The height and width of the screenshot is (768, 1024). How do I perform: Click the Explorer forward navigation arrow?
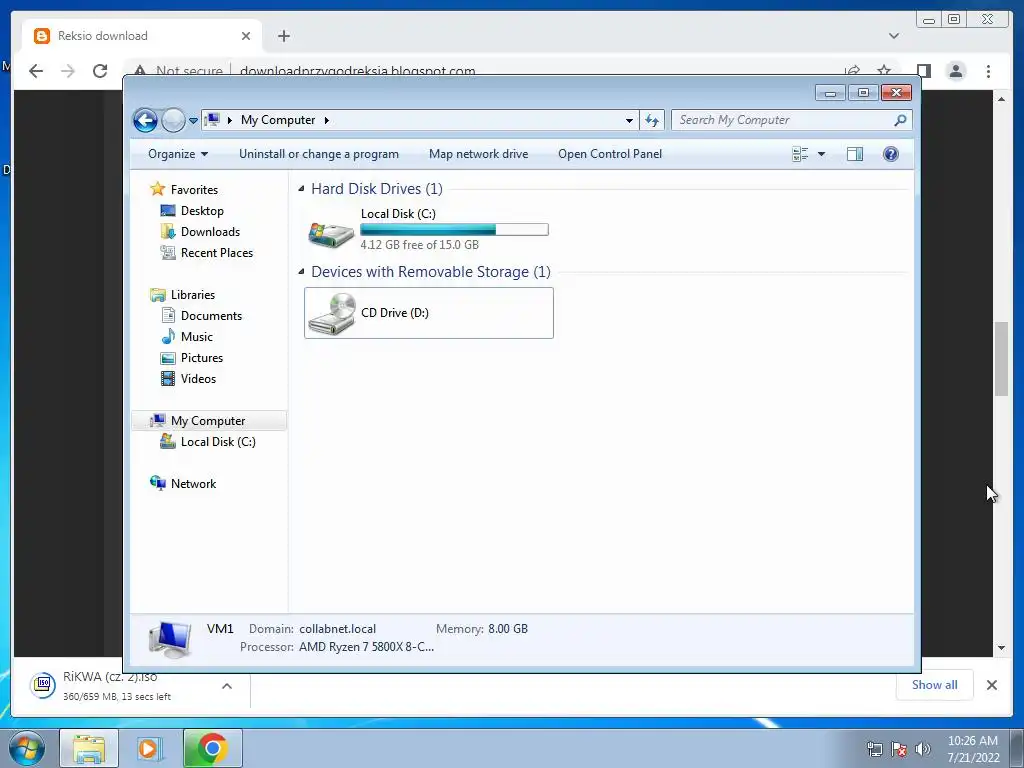click(x=173, y=120)
